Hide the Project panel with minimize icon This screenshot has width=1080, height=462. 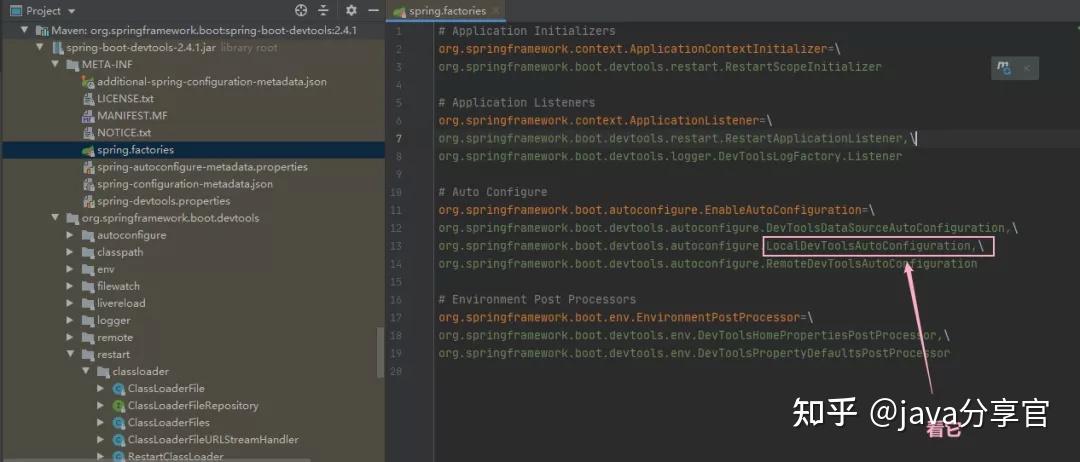[x=373, y=10]
